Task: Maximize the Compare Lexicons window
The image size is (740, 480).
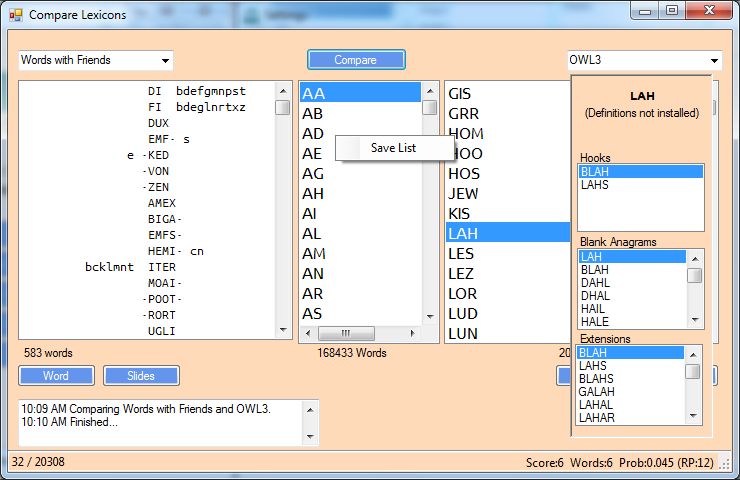Action: click(672, 10)
